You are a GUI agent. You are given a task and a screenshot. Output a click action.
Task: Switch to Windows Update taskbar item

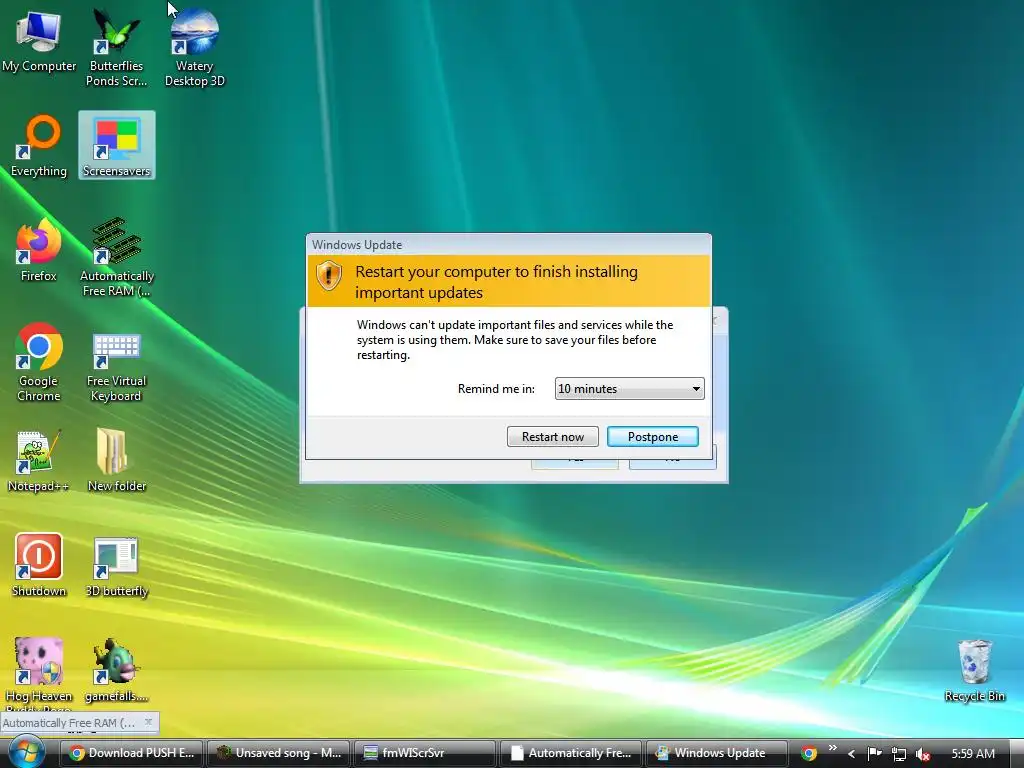[x=718, y=753]
